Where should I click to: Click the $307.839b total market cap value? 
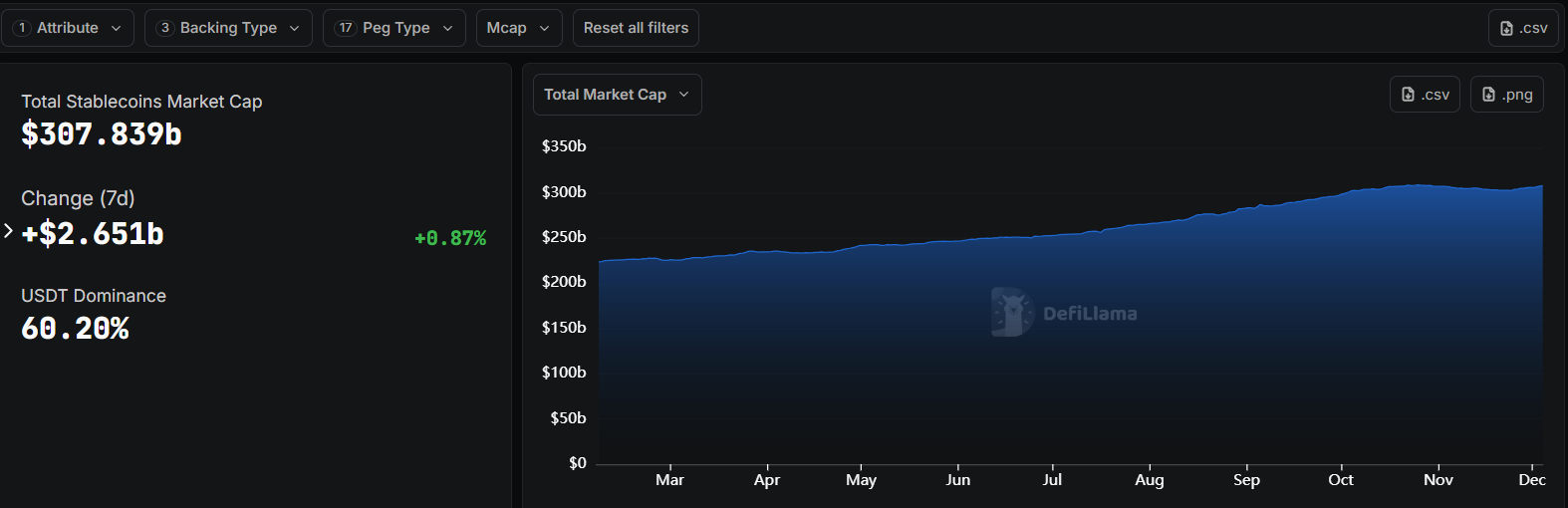point(102,134)
